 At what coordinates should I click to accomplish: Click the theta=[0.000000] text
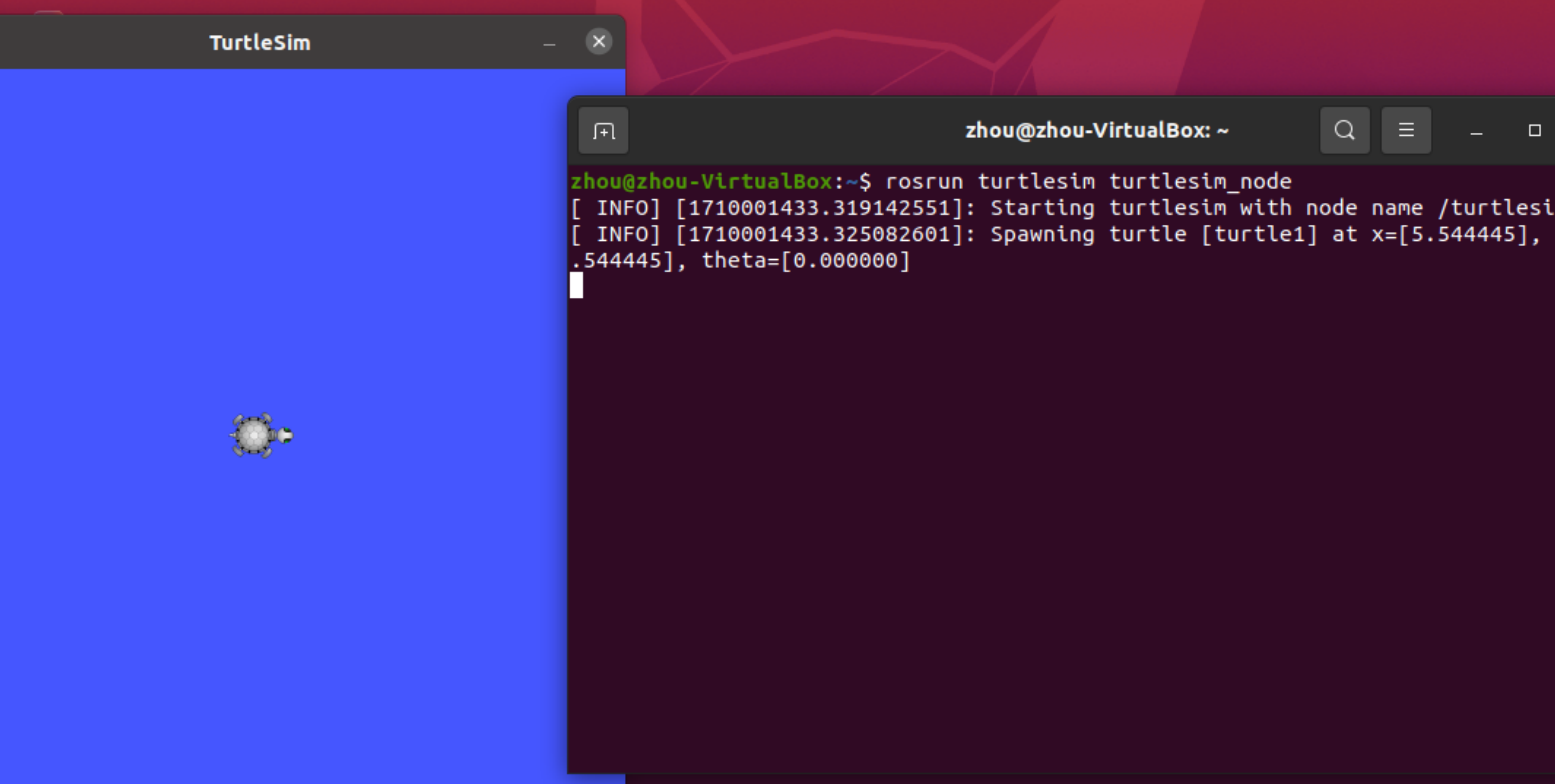[x=806, y=261]
